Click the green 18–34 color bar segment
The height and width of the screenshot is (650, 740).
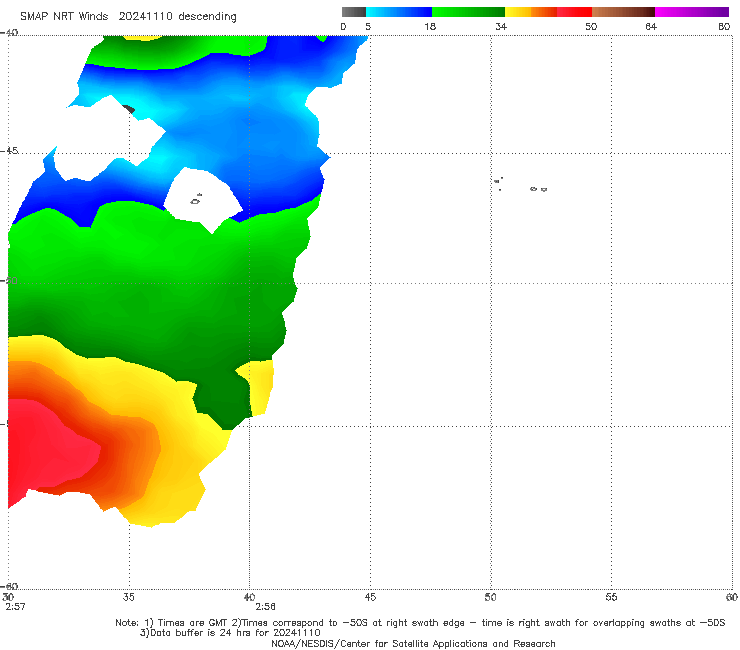point(468,12)
